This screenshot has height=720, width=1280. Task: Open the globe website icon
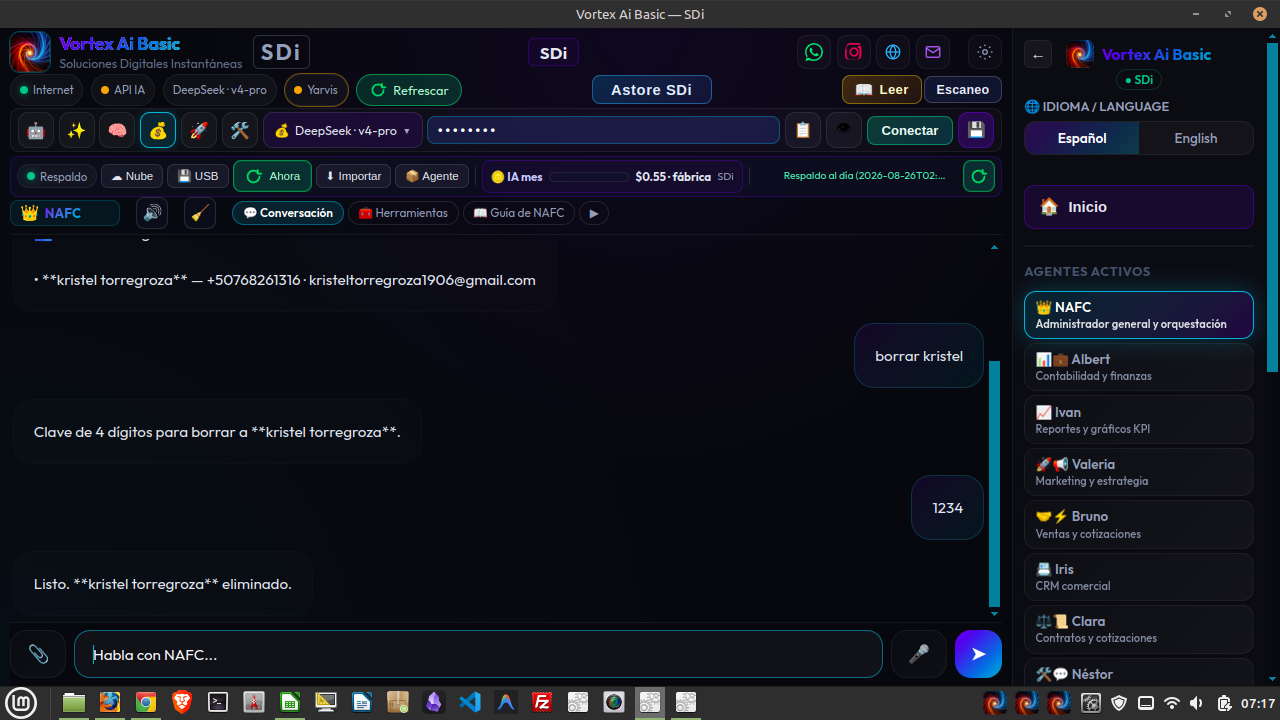[893, 52]
